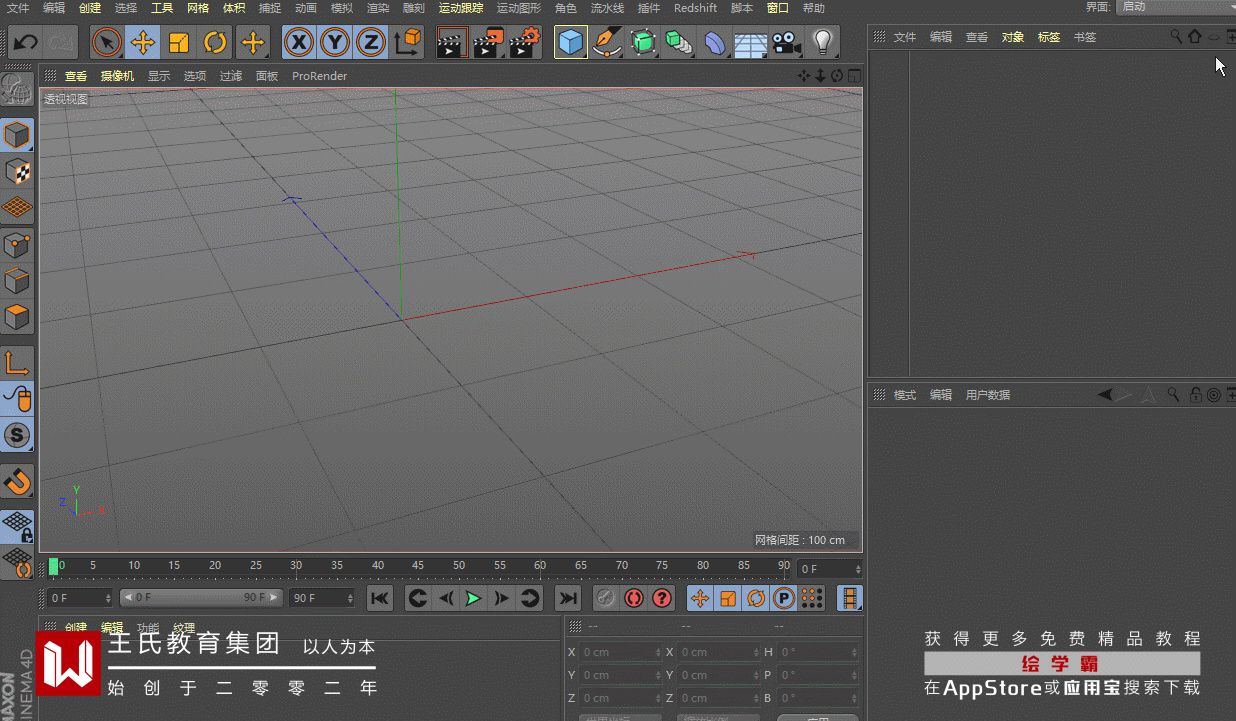Screen dimensions: 1236x721
Task: Select the Rotate tool in top toolbar
Action: click(x=215, y=42)
